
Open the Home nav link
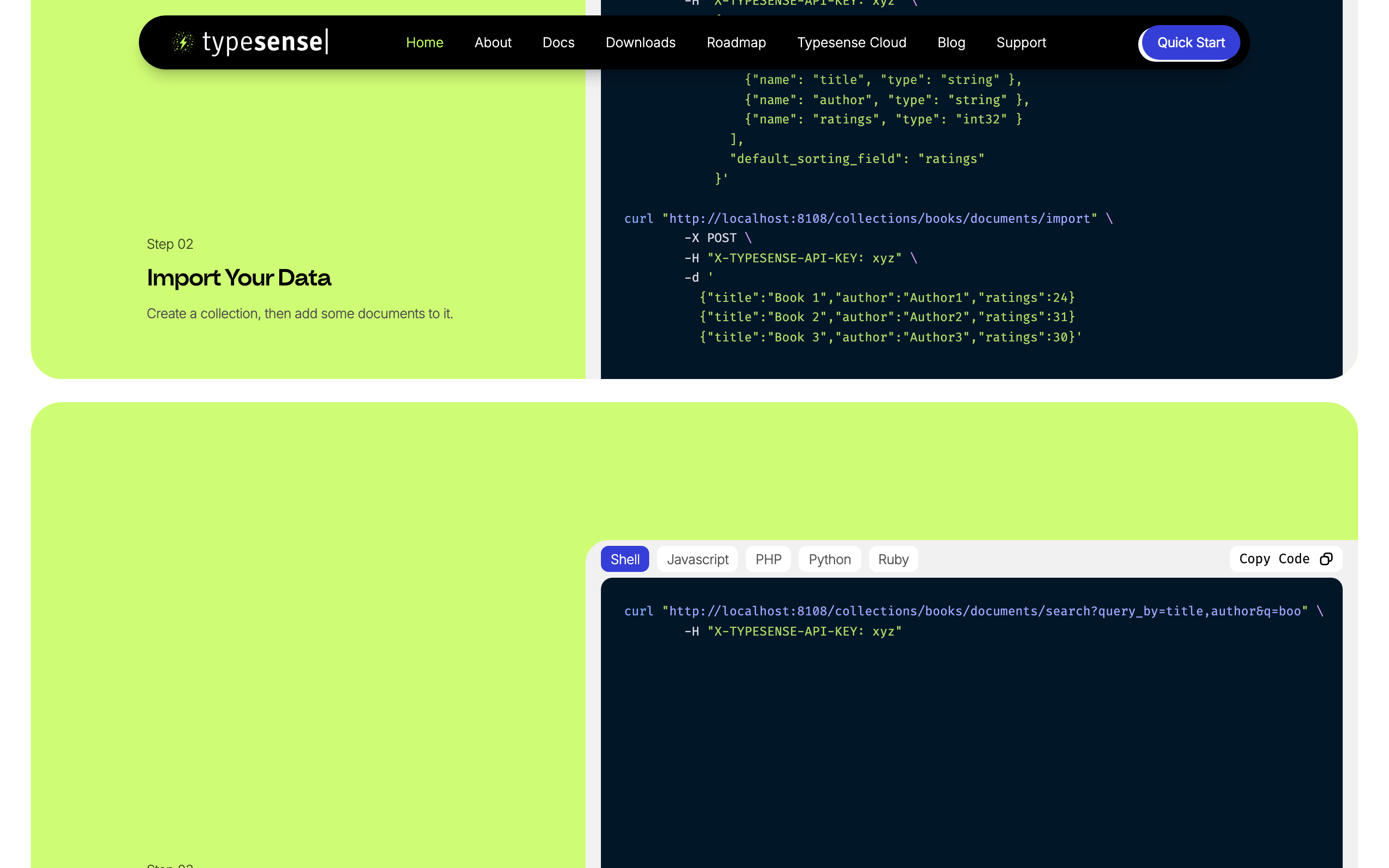(x=425, y=42)
